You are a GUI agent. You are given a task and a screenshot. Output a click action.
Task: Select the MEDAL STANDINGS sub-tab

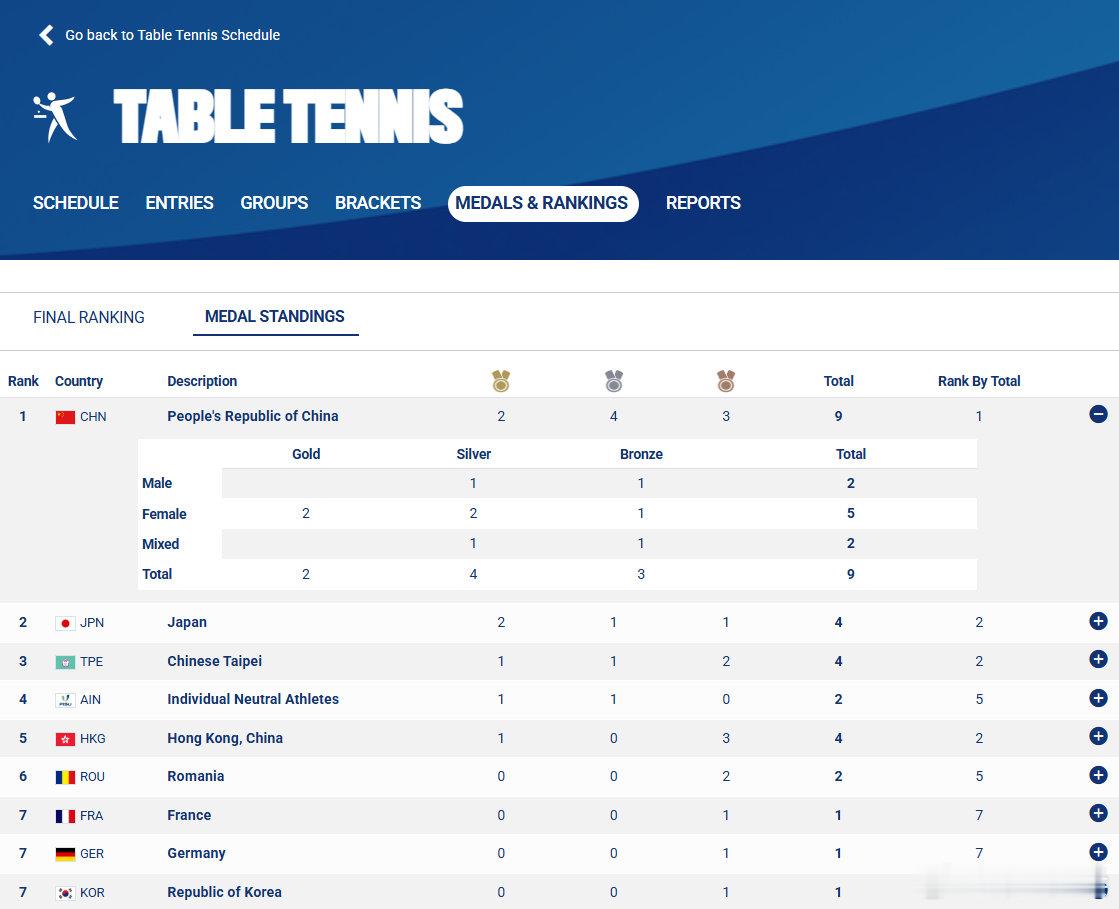(275, 317)
